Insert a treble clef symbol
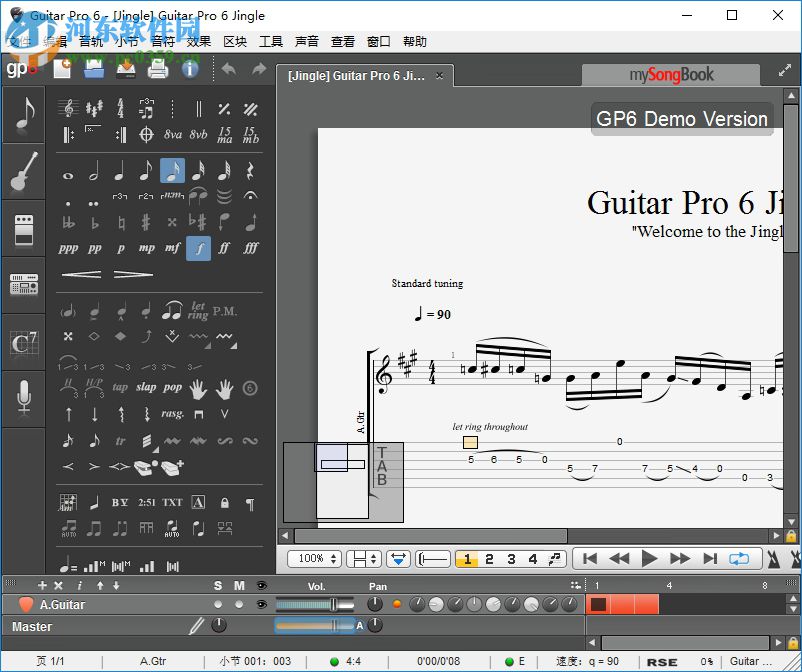Image resolution: width=802 pixels, height=672 pixels. tap(68, 108)
